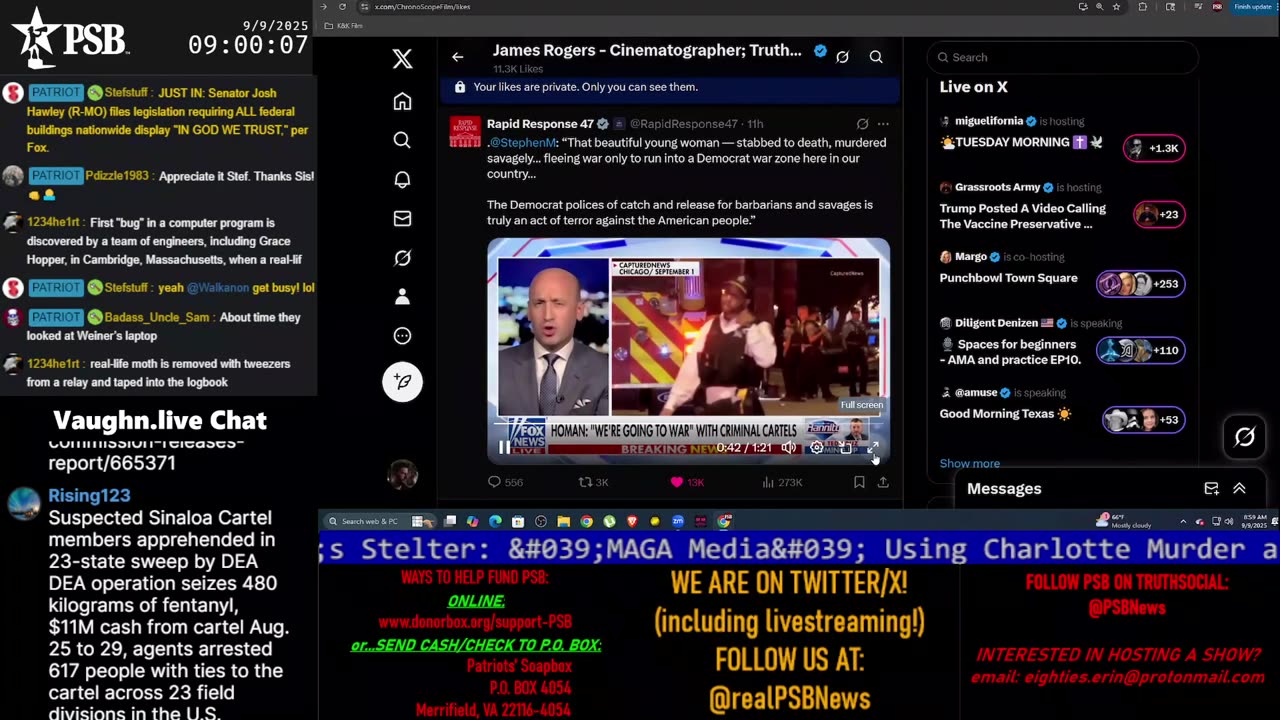Viewport: 1280px width, 720px height.
Task: Compose new message in Messages drawer
Action: [1211, 488]
